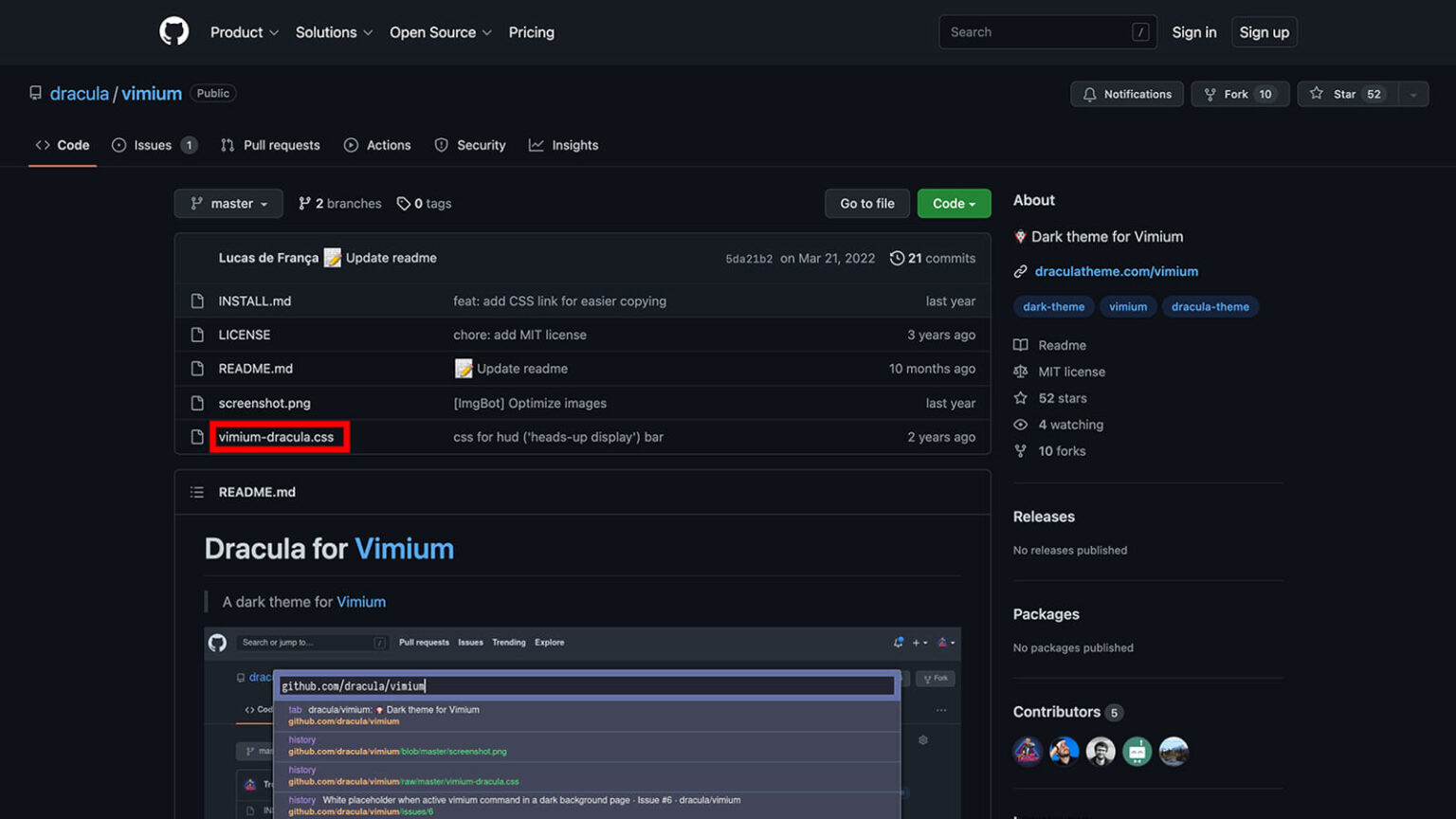Image resolution: width=1456 pixels, height=819 pixels.
Task: Click the repository book icon beside dracula/vimium
Action: click(x=35, y=92)
